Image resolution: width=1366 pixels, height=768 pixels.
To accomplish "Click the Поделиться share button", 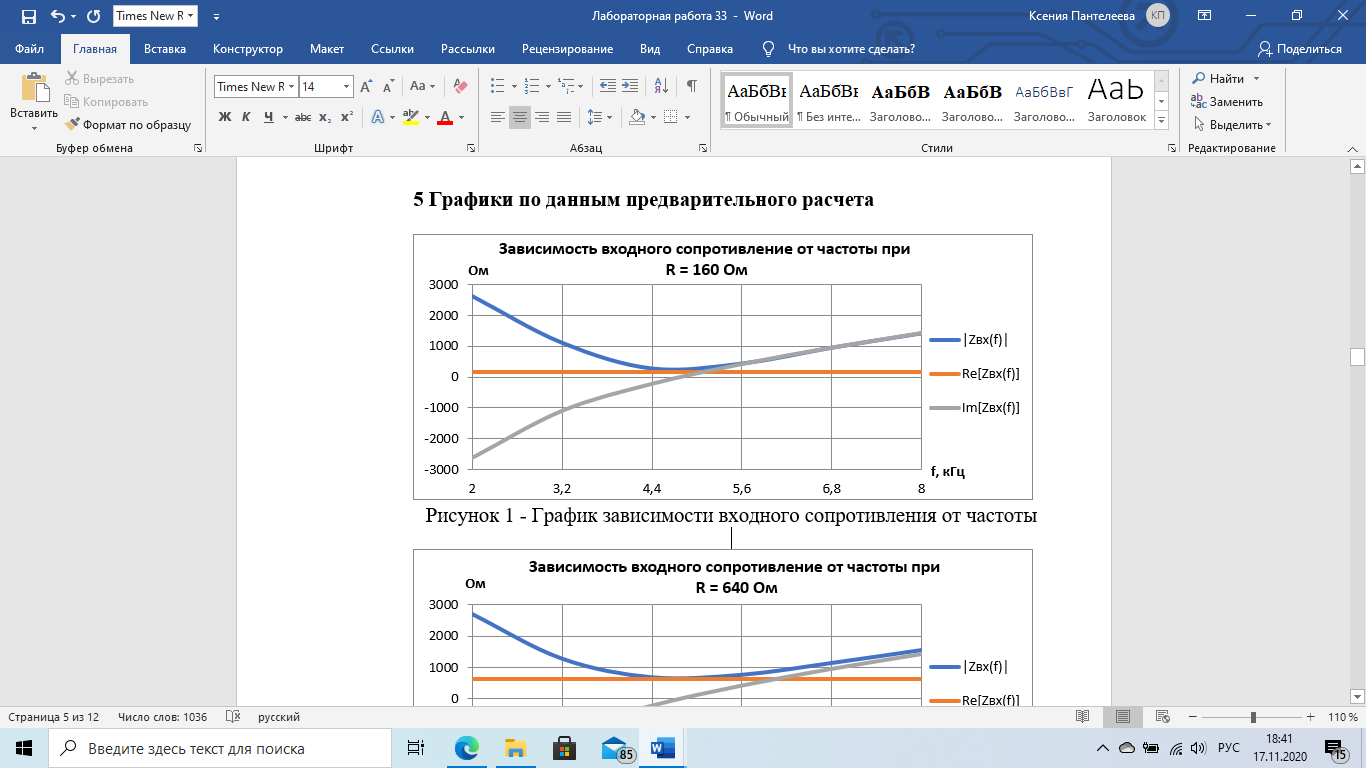I will tap(1300, 49).
